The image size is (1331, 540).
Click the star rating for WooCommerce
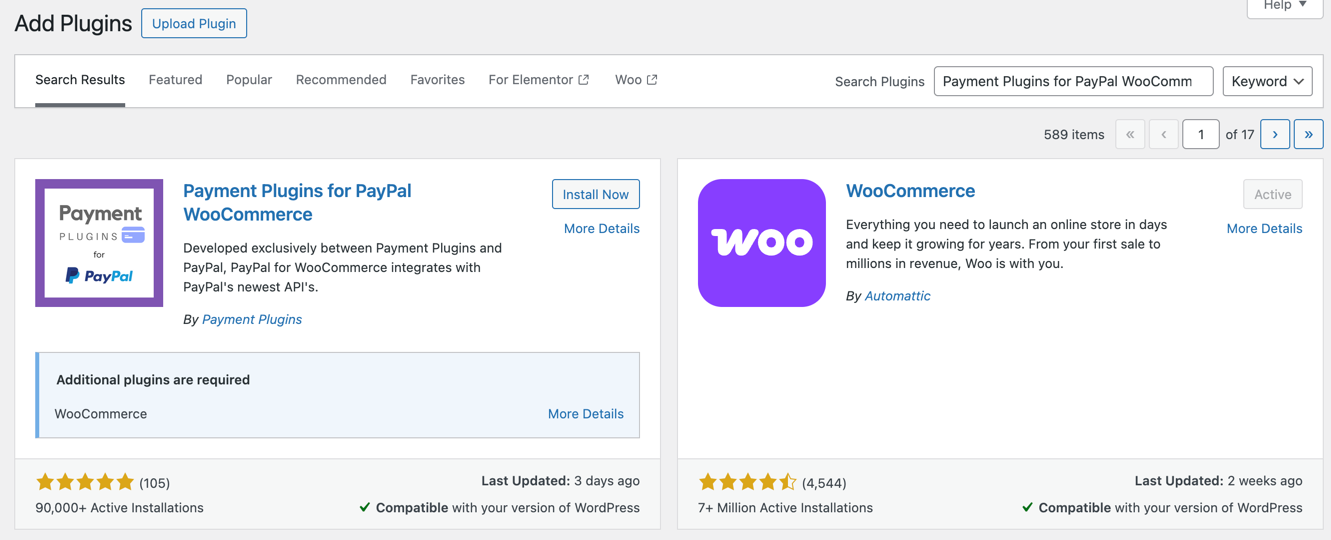pyautogui.click(x=748, y=482)
